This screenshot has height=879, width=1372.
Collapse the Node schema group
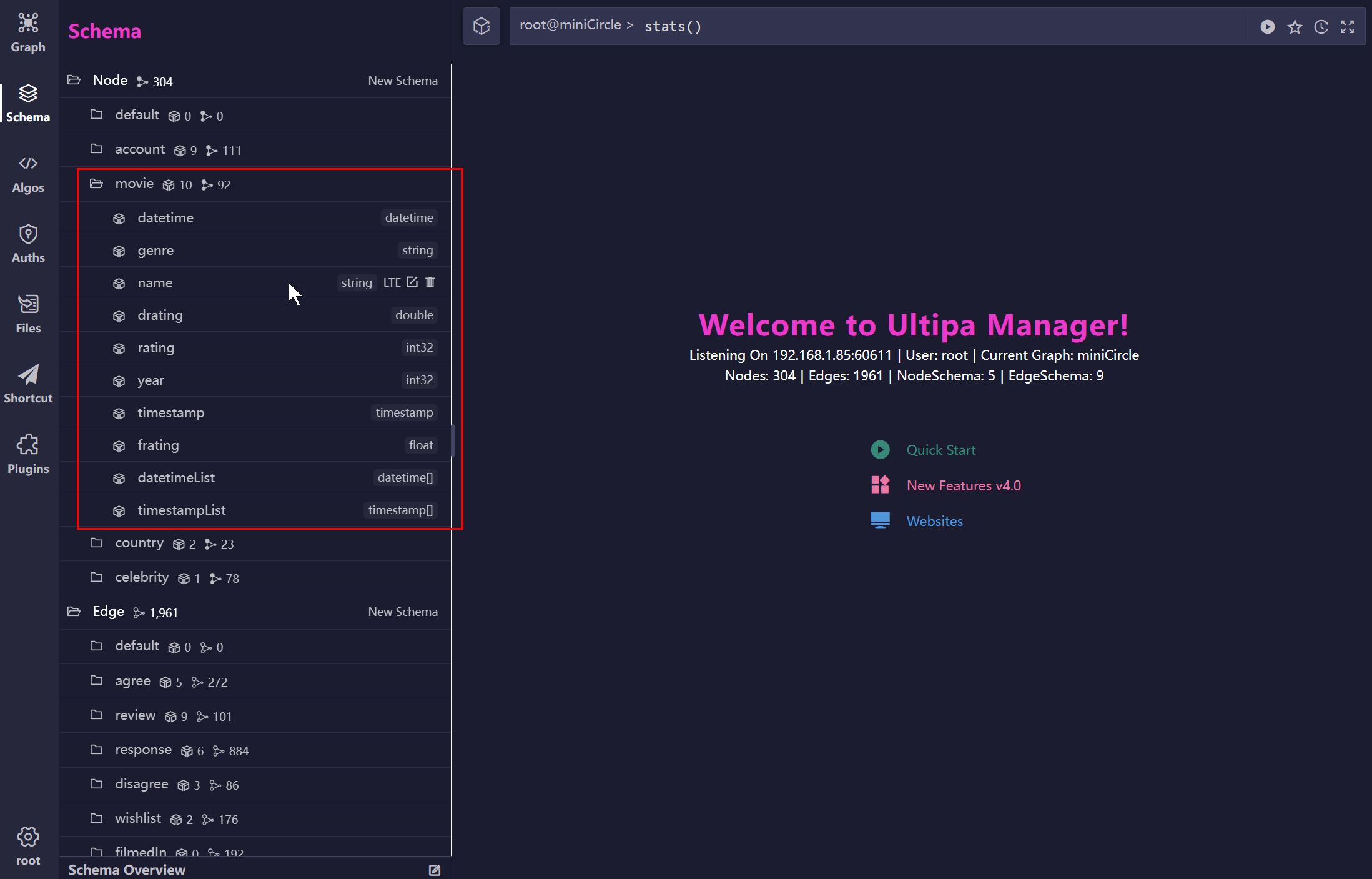74,80
